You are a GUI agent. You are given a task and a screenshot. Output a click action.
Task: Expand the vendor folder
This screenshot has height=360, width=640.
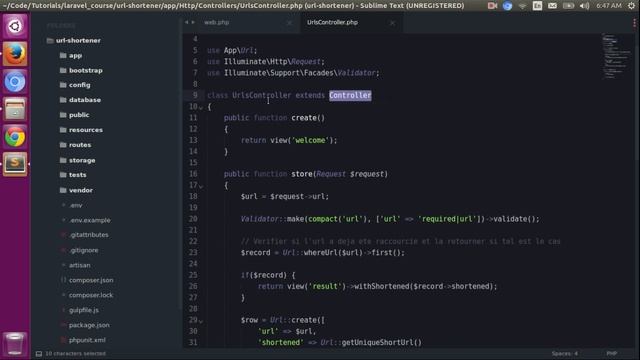click(76, 190)
